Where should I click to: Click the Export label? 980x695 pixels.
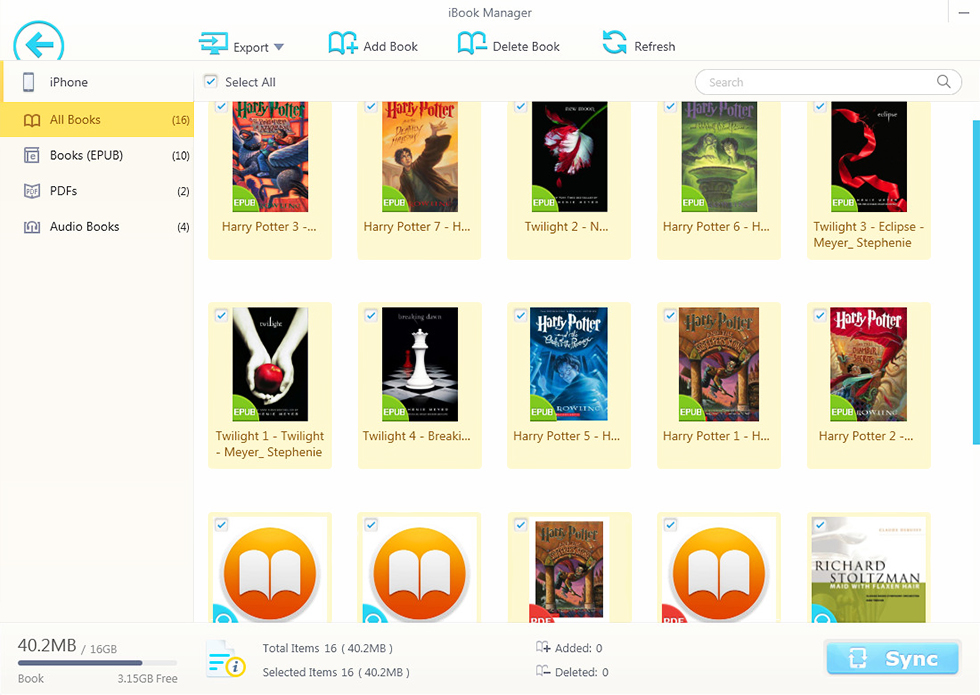pyautogui.click(x=251, y=48)
